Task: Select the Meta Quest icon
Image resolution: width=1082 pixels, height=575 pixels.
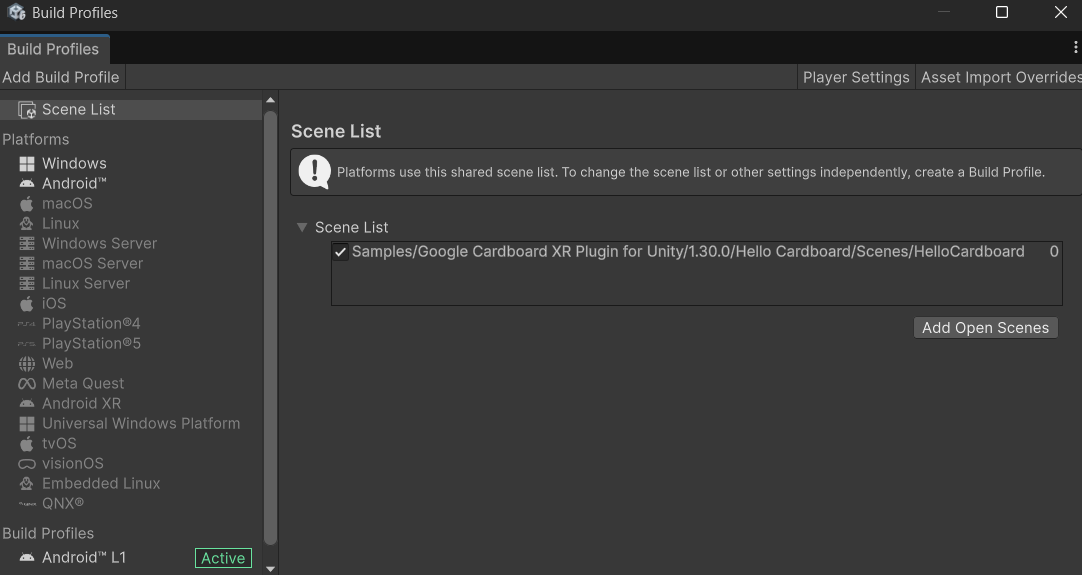Action: click(x=27, y=384)
